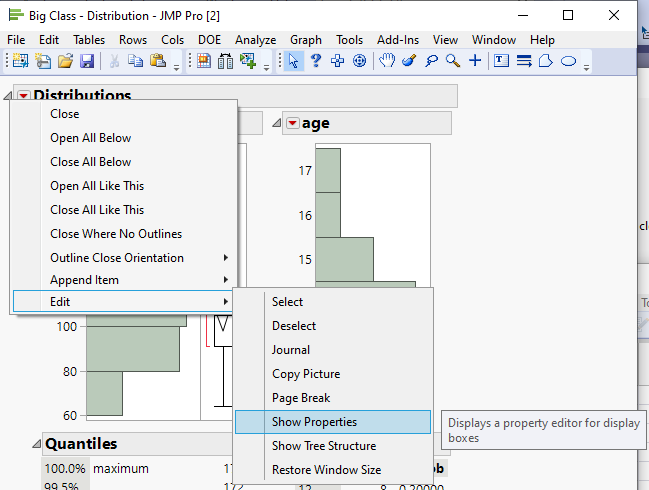Image resolution: width=649 pixels, height=490 pixels.
Task: Click the age 17 histogram bar
Action: tap(328, 170)
